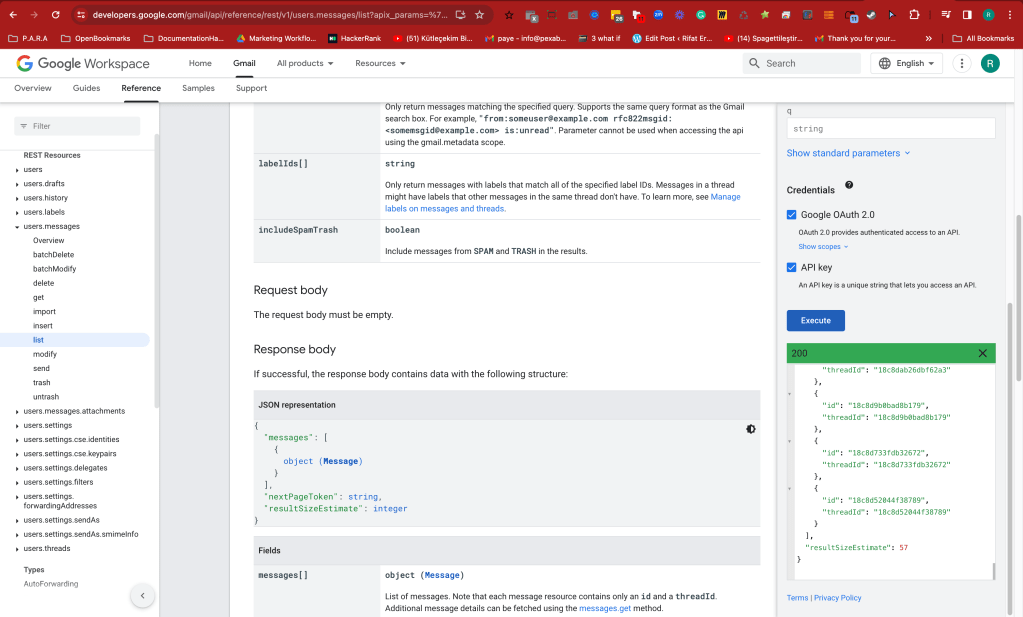This screenshot has width=1023, height=617.
Task: Open the Resources dropdown
Action: 380,63
